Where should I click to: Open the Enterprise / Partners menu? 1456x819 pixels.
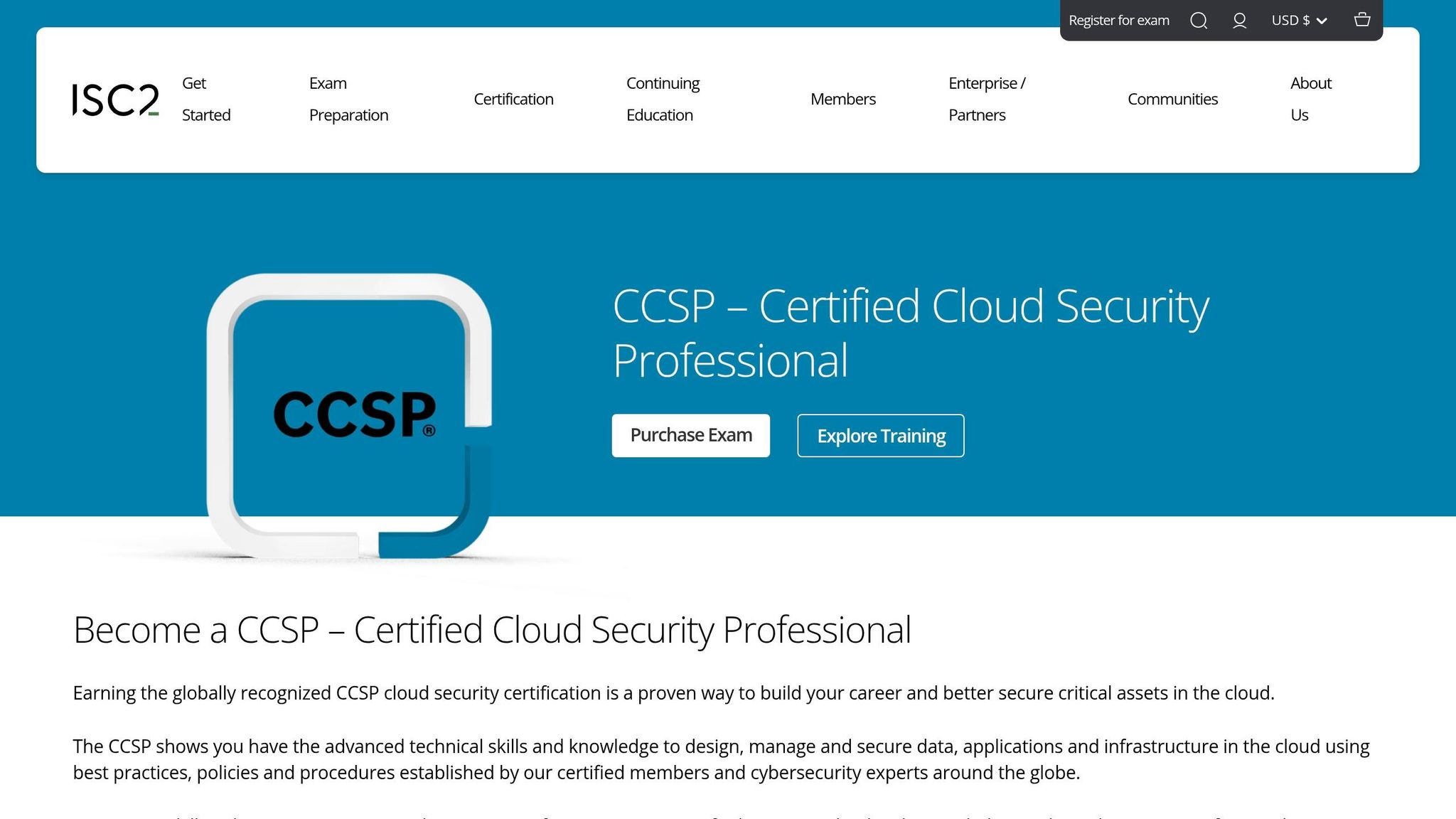point(987,99)
